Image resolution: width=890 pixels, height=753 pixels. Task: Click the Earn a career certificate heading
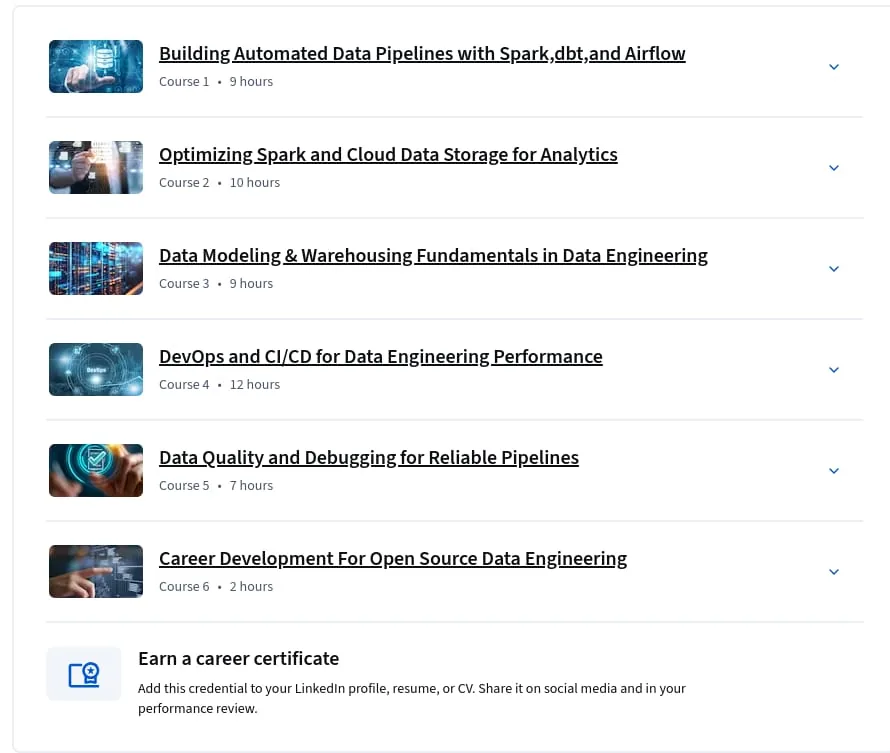click(238, 659)
